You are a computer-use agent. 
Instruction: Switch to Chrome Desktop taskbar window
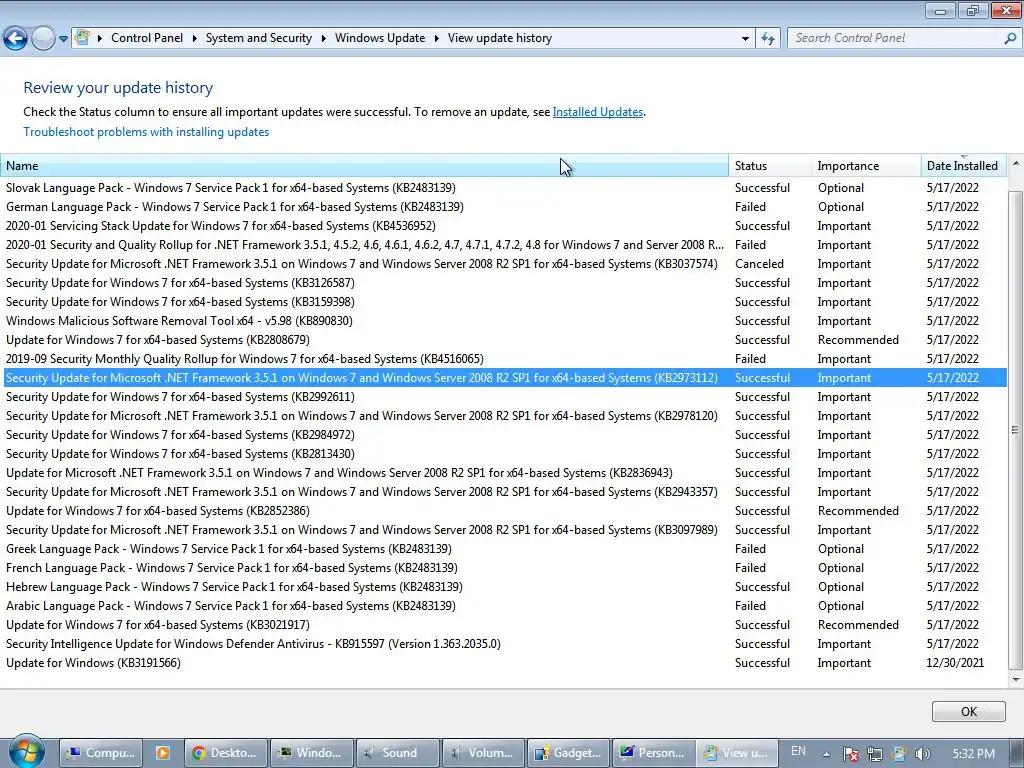tap(226, 753)
